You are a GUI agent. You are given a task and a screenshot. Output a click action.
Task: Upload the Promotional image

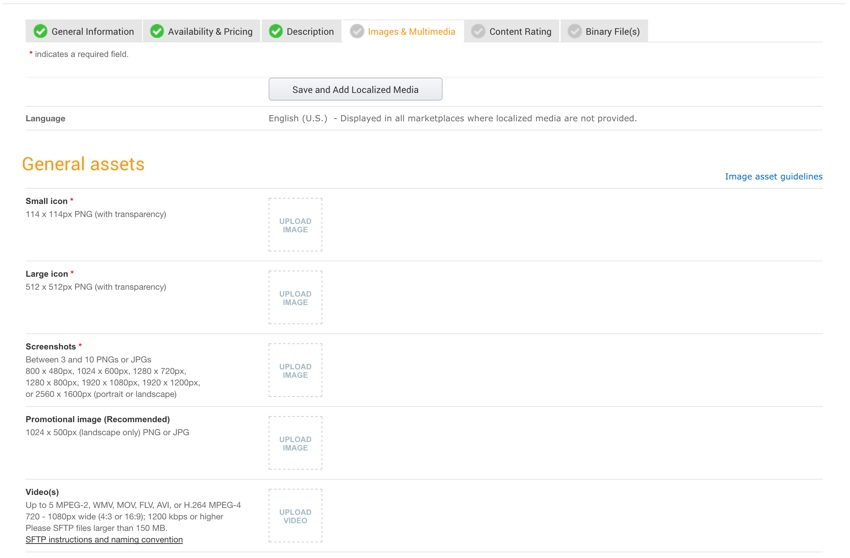(295, 443)
